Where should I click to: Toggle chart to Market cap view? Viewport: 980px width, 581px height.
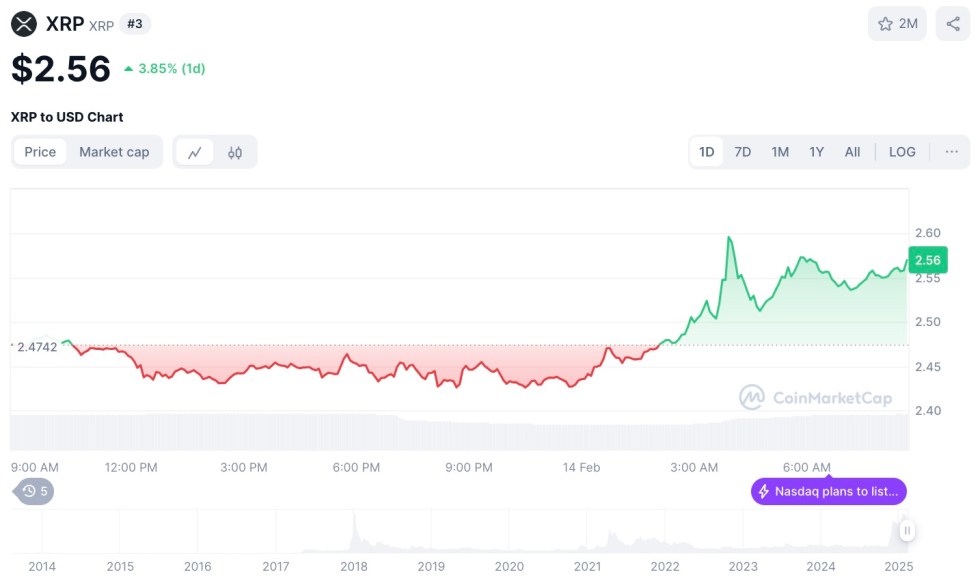(114, 152)
